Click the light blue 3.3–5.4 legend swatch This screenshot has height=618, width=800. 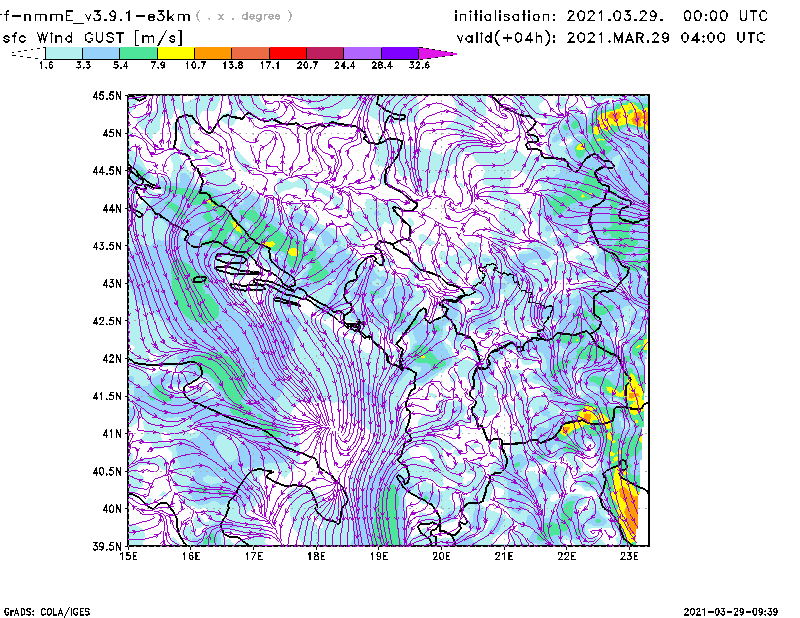pos(101,53)
